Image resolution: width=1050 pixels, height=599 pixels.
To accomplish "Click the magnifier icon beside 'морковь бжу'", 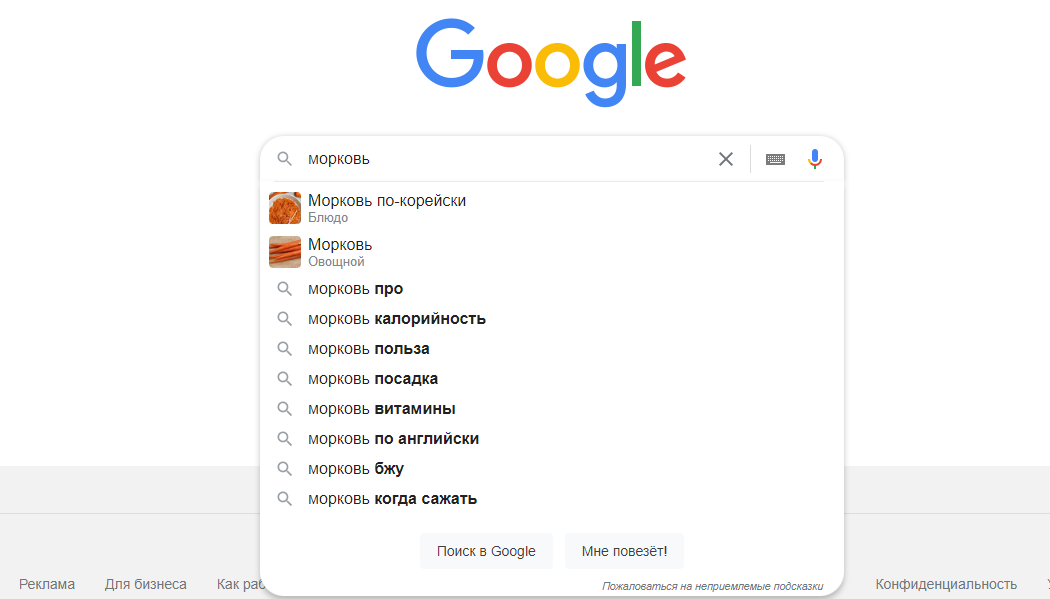I will tap(285, 468).
